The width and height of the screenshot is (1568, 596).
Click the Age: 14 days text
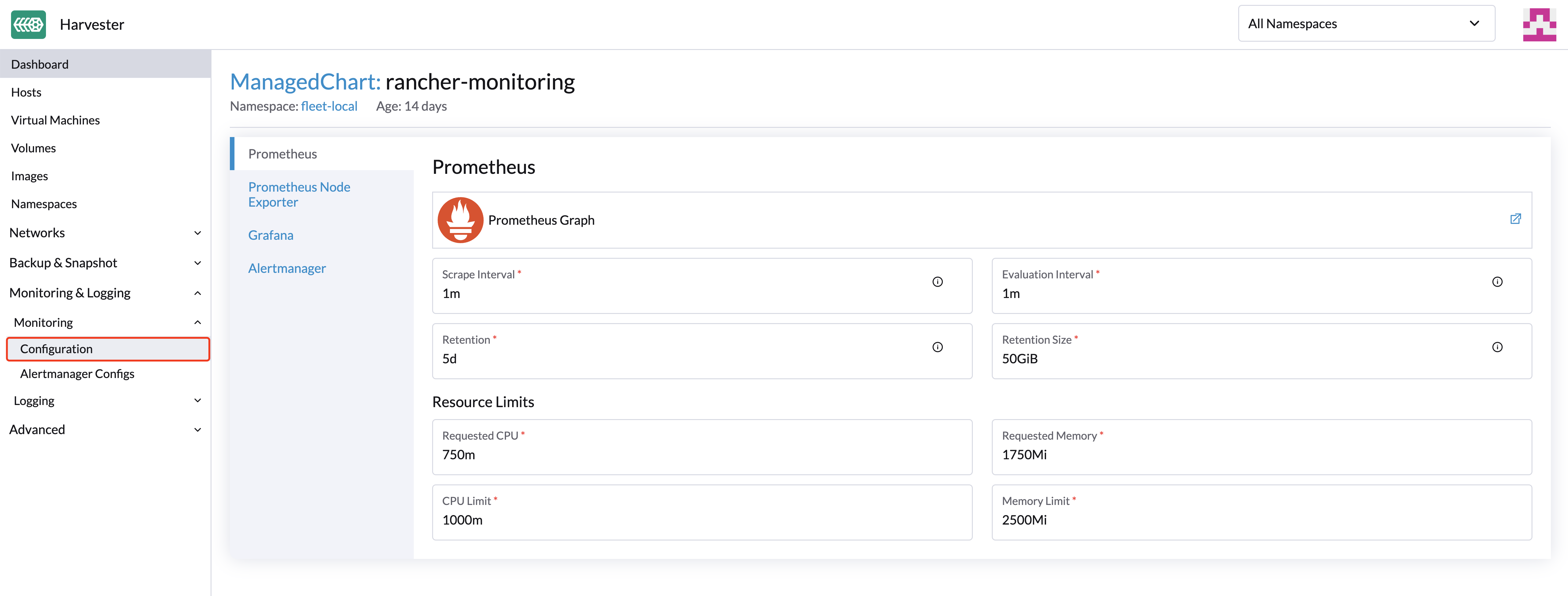tap(412, 106)
